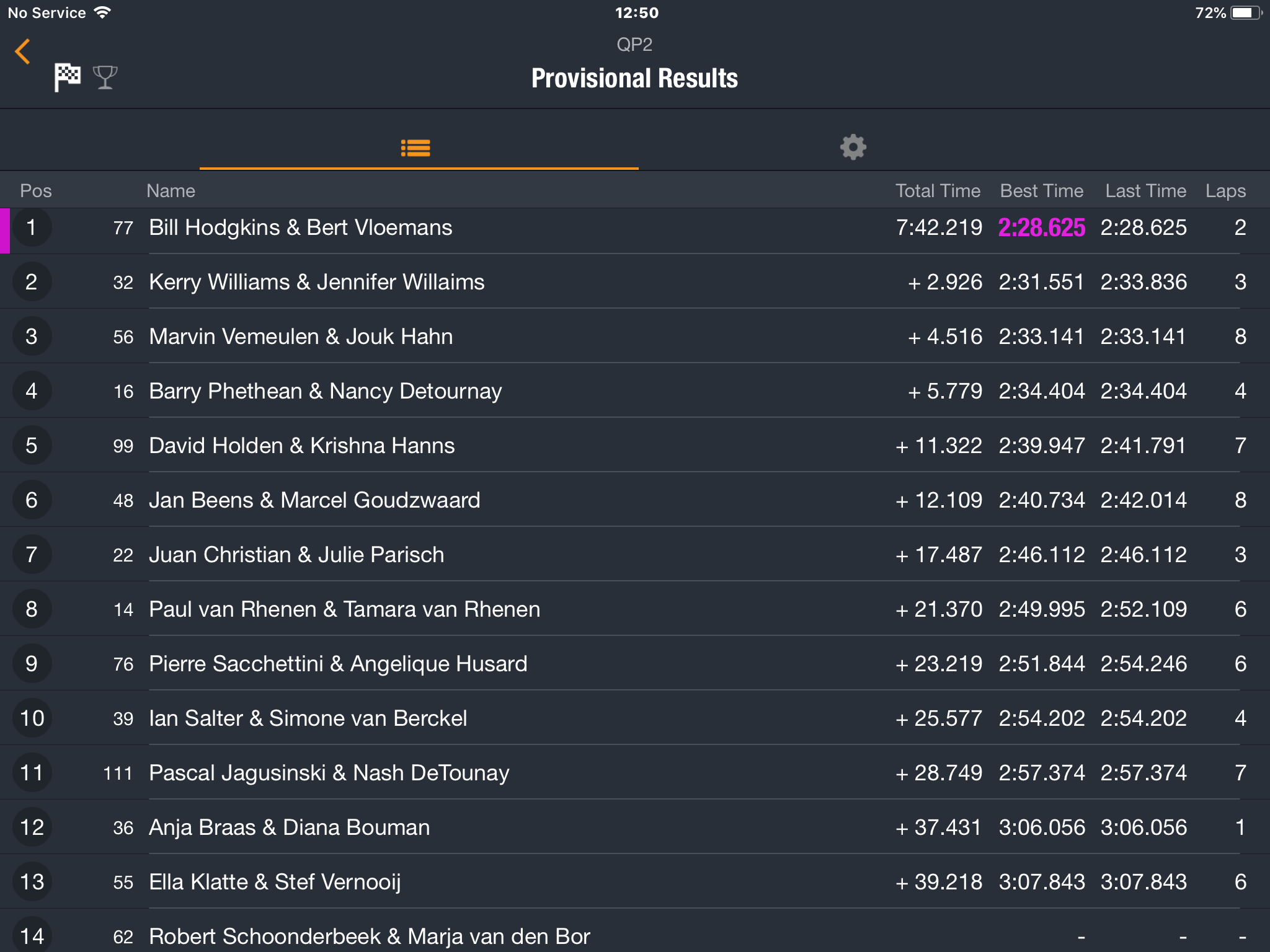This screenshot has height=952, width=1270.
Task: Open Bill Hodgkins & Bert Vloemans row
Action: (x=635, y=228)
